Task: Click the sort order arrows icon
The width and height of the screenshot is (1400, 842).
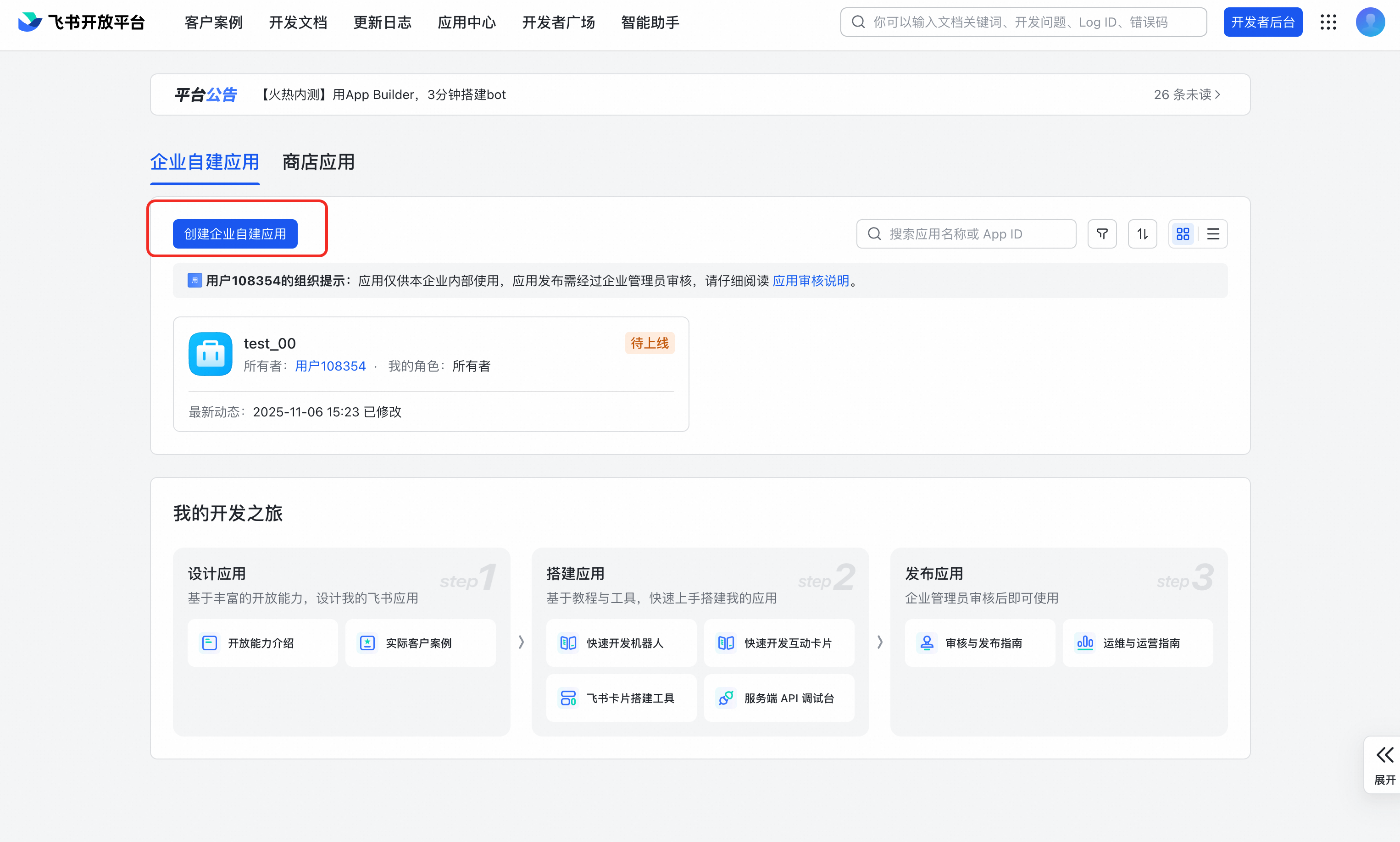Action: point(1142,234)
